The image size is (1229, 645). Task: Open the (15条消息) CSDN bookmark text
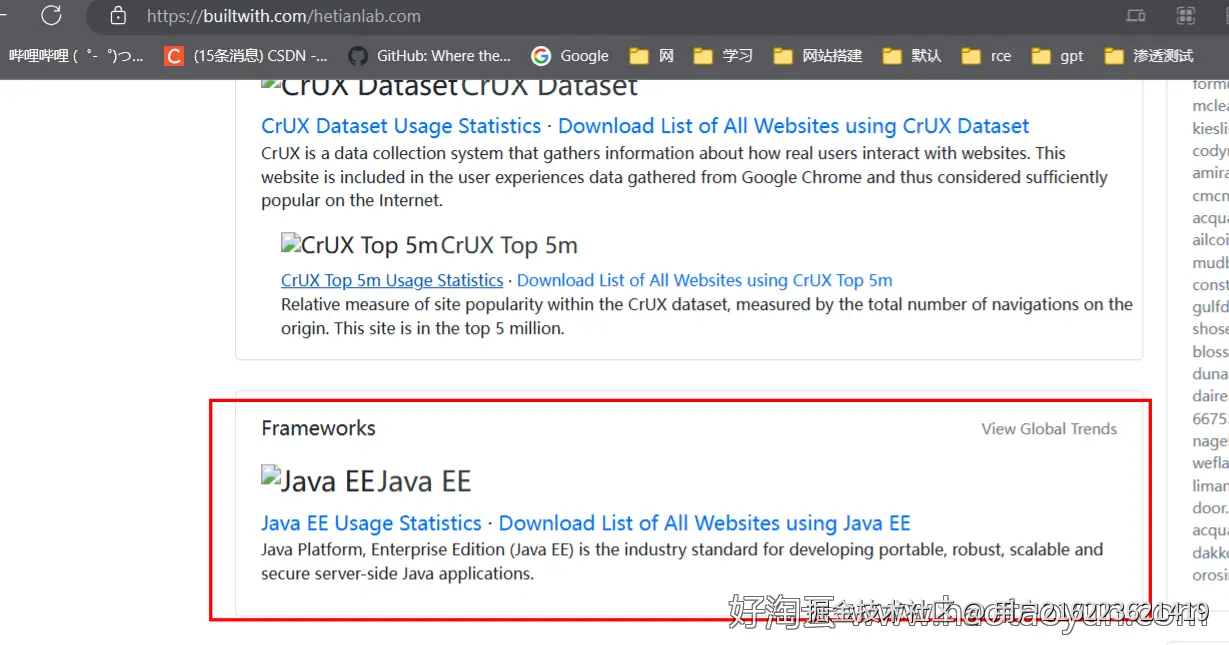point(260,56)
